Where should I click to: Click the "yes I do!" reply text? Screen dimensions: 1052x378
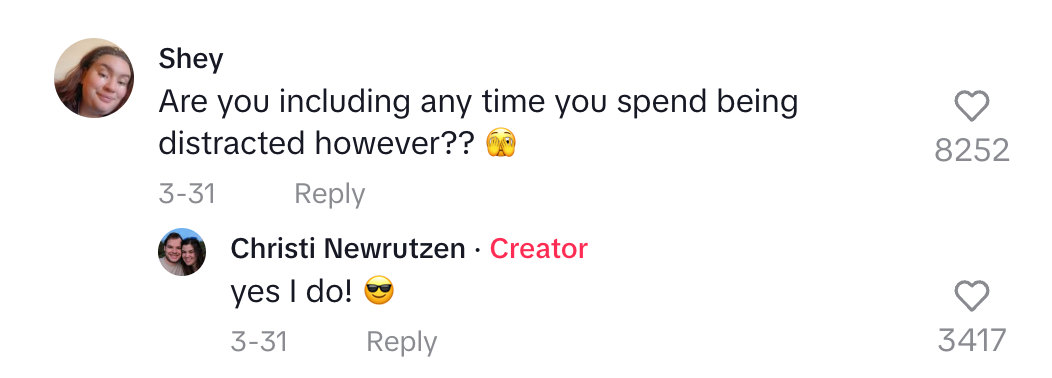291,292
